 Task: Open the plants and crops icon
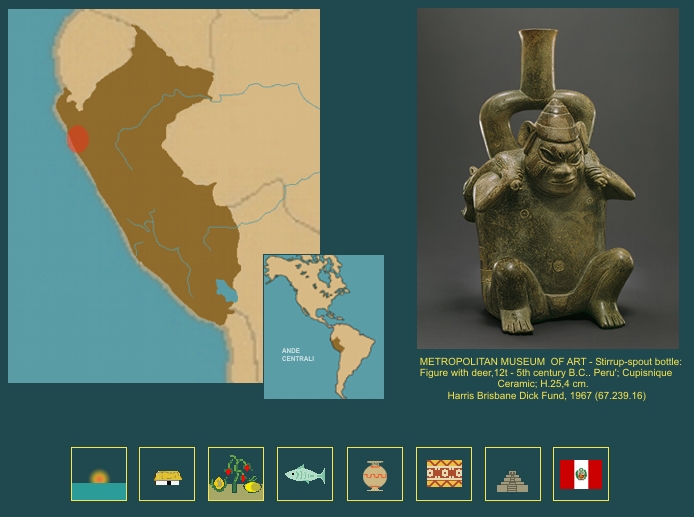(x=236, y=474)
